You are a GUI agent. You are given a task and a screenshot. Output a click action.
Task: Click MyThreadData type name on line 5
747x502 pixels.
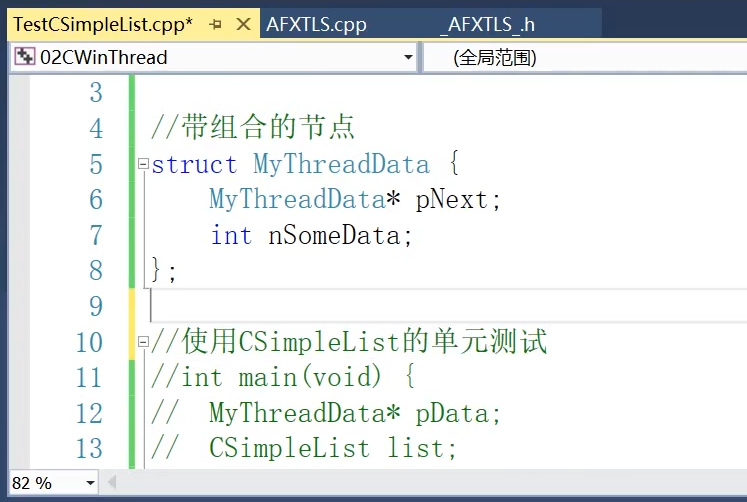(x=341, y=164)
